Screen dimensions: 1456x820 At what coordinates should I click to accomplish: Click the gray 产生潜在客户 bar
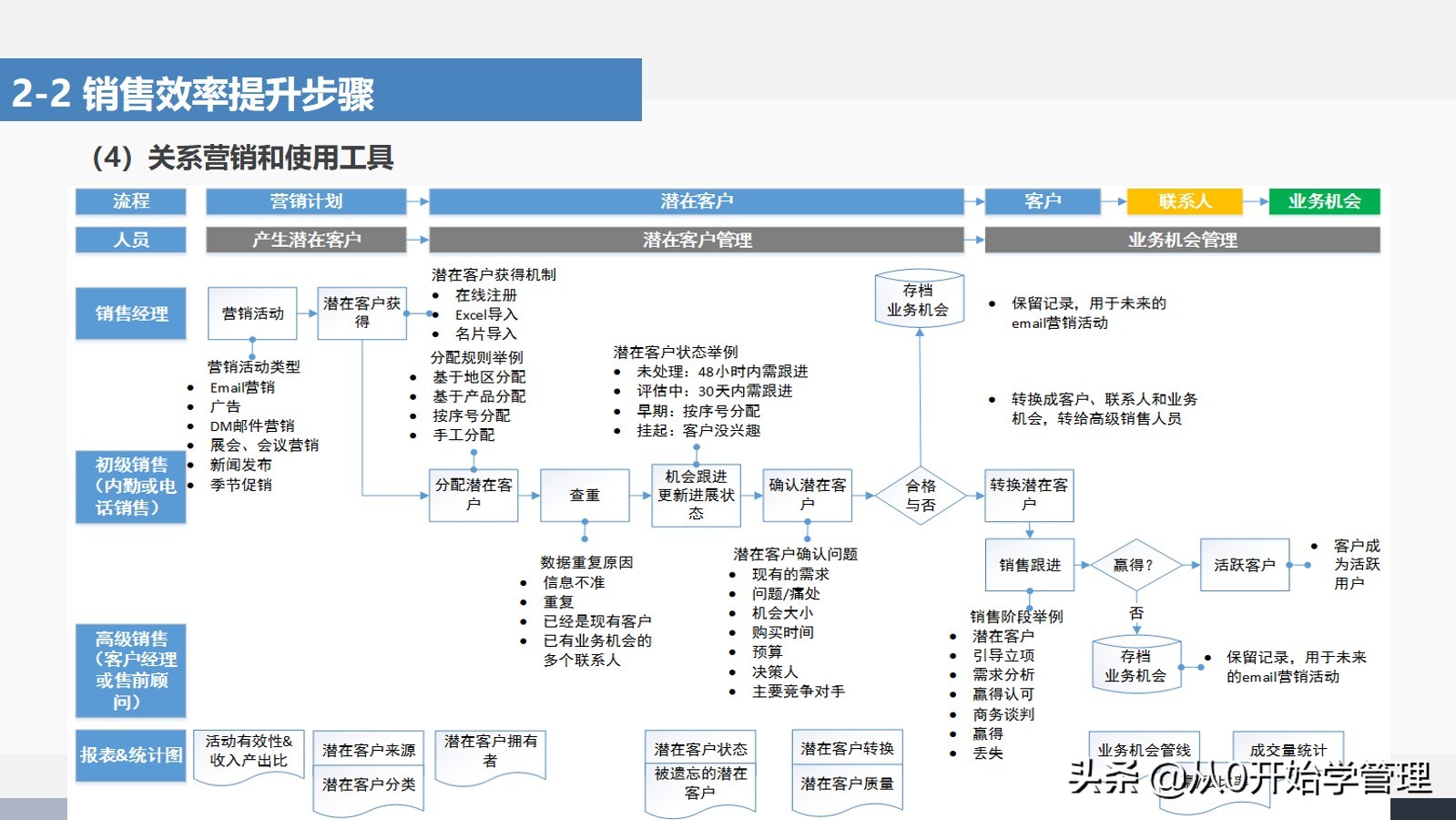pos(306,240)
